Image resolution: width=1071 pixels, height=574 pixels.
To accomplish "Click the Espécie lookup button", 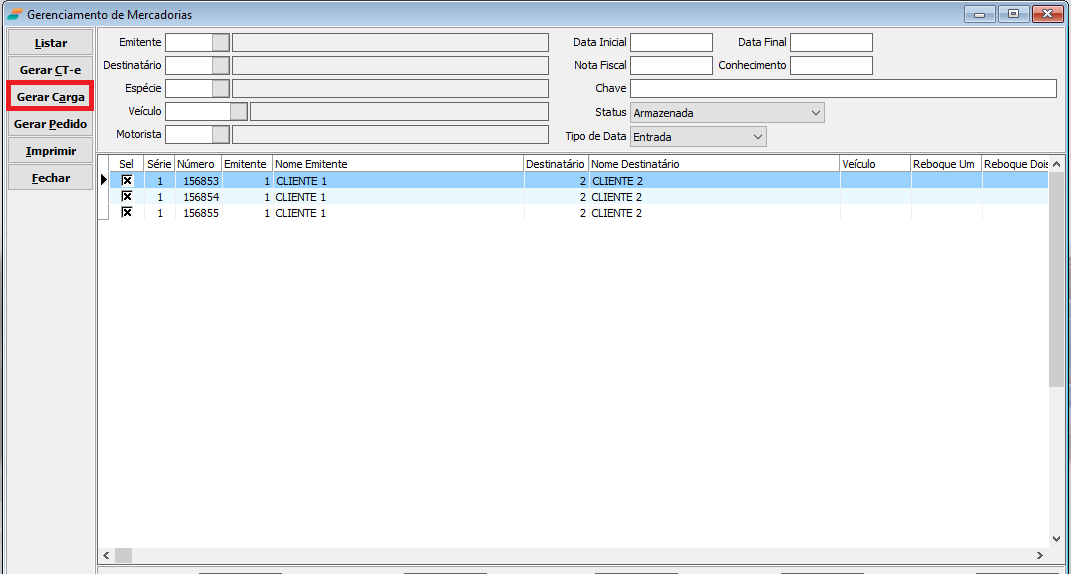I will (220, 88).
